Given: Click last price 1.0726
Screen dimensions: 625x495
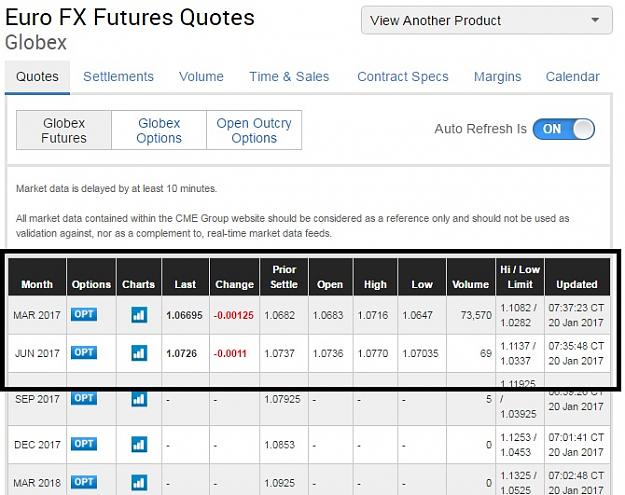Looking at the screenshot, I should (x=181, y=354).
